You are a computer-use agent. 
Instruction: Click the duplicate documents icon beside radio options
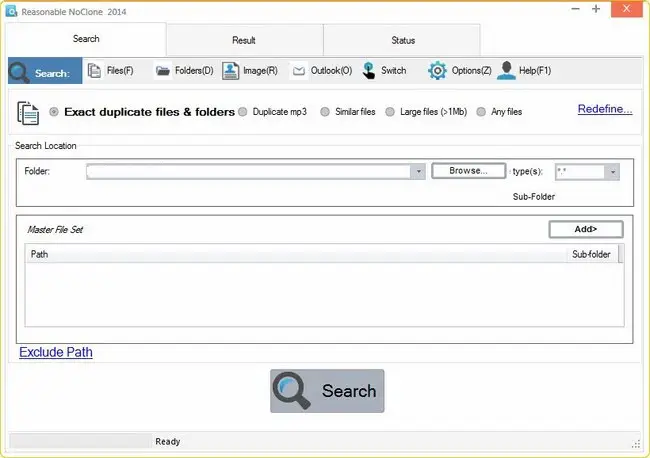[x=28, y=113]
